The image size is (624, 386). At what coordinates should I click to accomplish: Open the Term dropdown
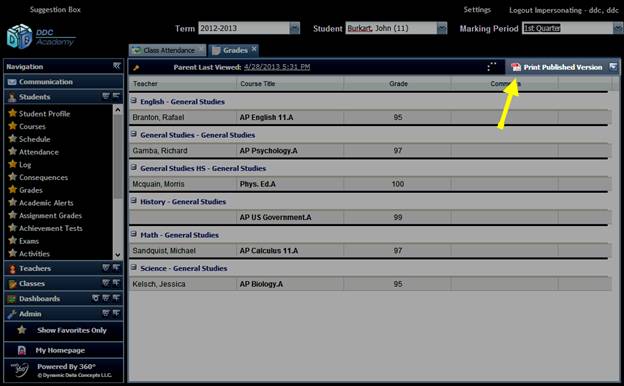click(294, 28)
